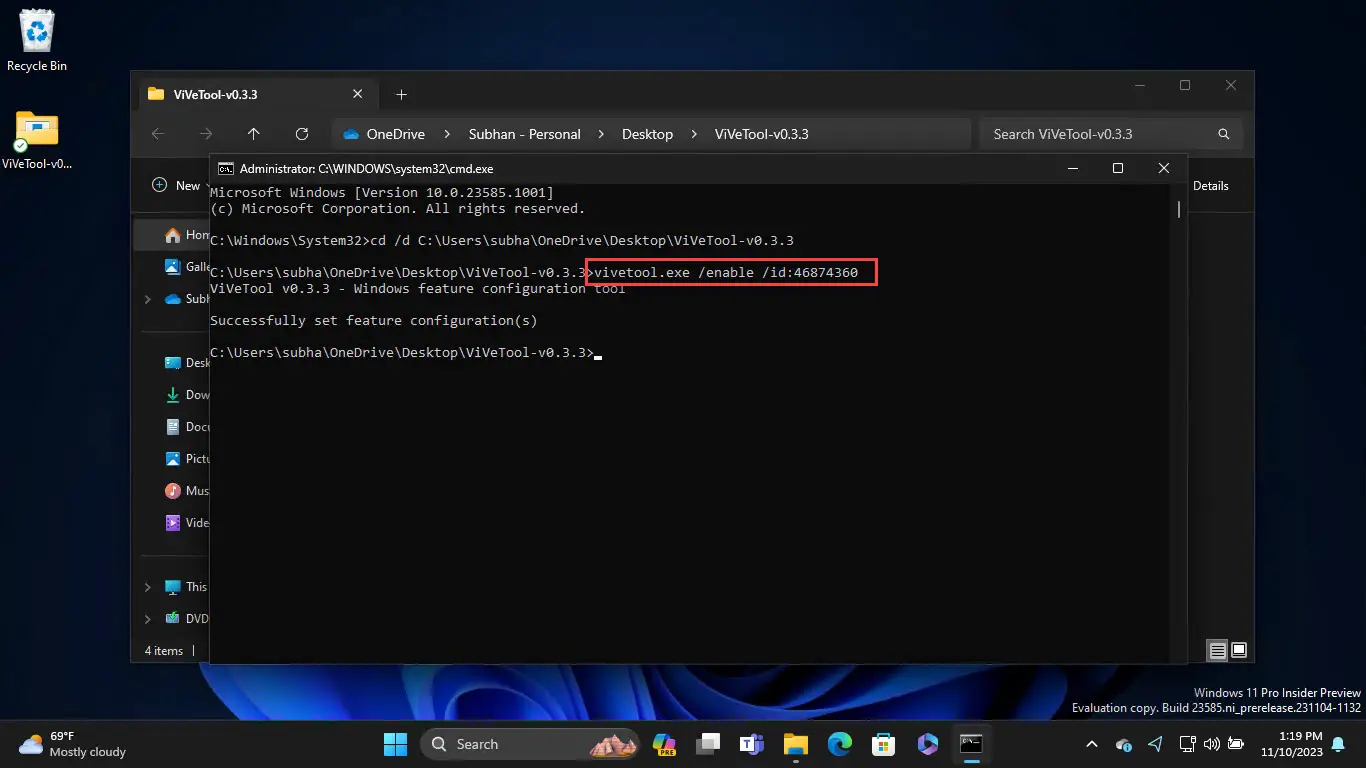Click '4 items' in Explorer status bar

[164, 651]
